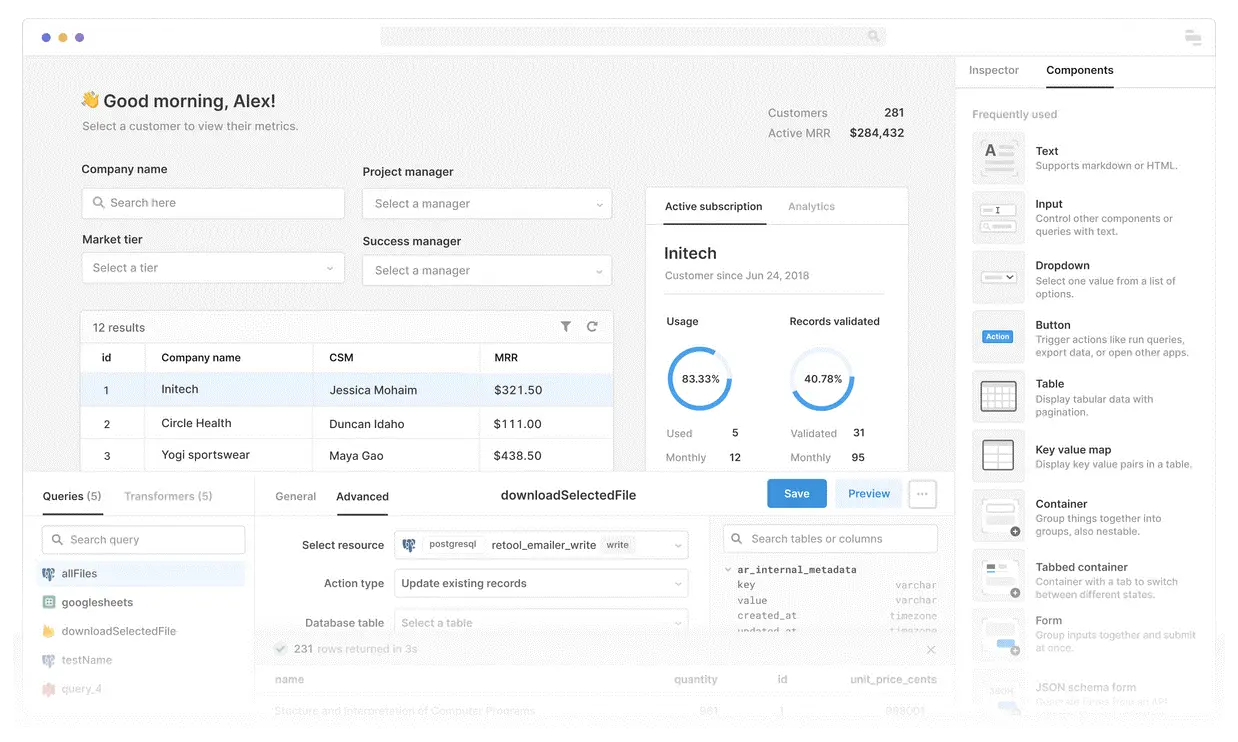
Task: Select the Key value map component icon
Action: (x=998, y=456)
